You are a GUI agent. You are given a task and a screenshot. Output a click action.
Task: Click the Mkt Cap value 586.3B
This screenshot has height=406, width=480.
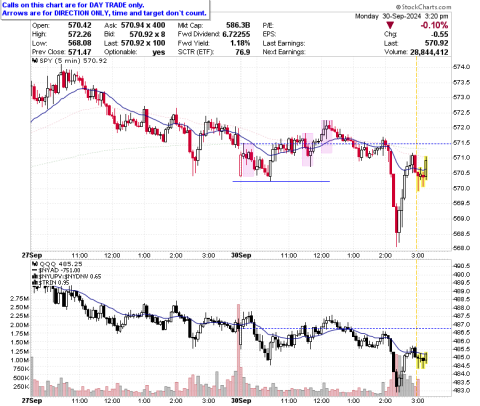[x=238, y=25]
